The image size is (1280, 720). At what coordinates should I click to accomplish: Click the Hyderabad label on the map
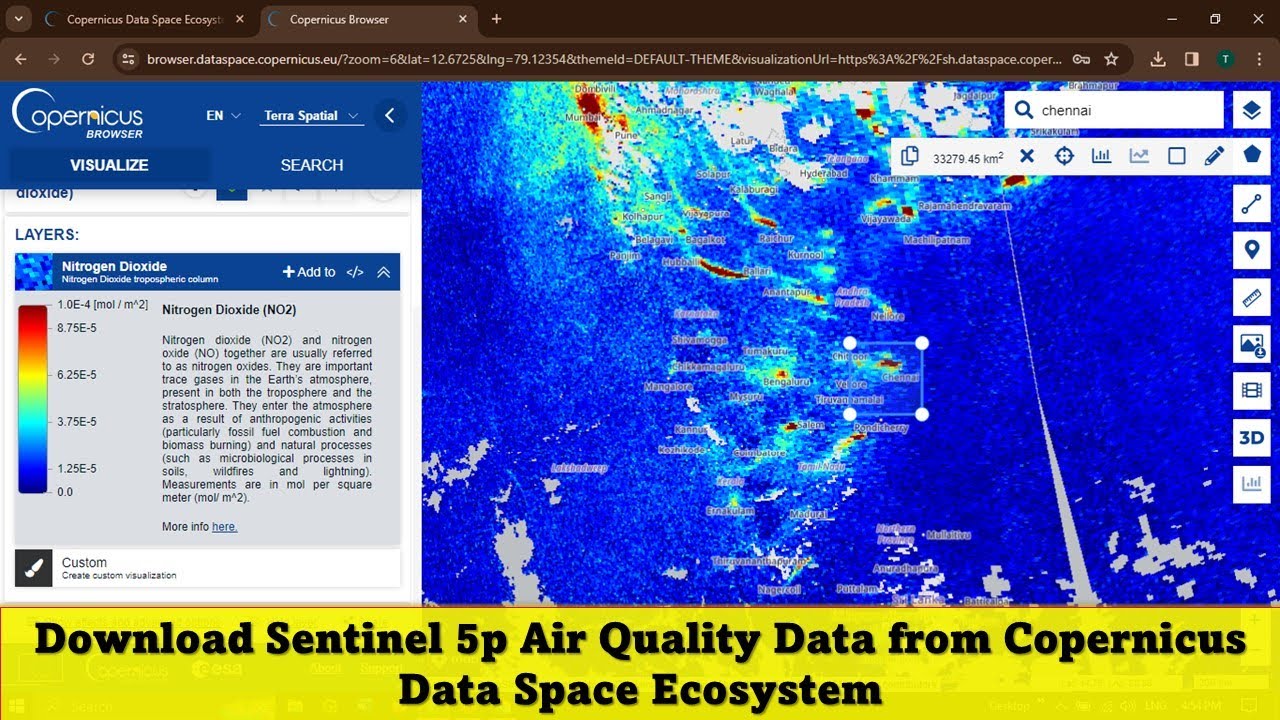tap(823, 173)
